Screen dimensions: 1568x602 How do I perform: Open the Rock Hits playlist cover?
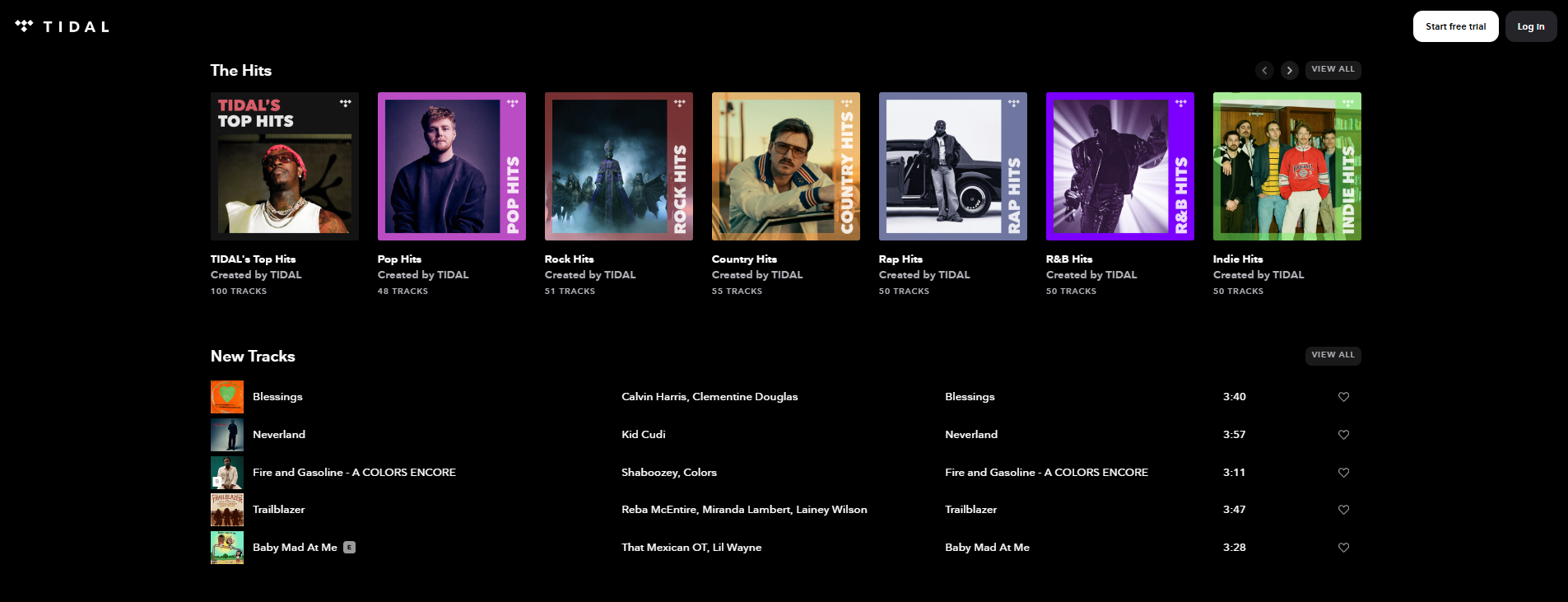(x=619, y=166)
